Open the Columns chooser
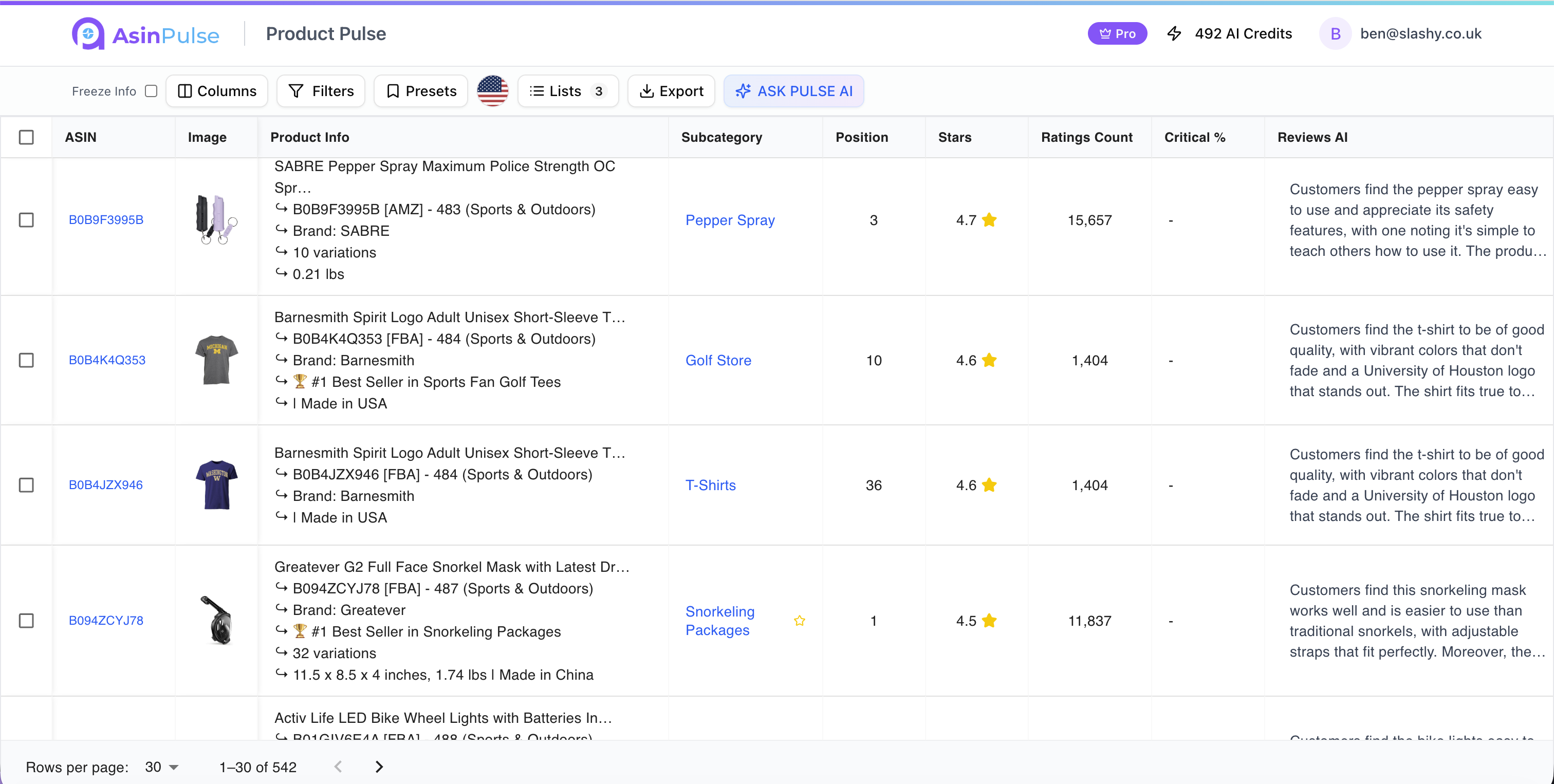The height and width of the screenshot is (784, 1554). tap(217, 91)
